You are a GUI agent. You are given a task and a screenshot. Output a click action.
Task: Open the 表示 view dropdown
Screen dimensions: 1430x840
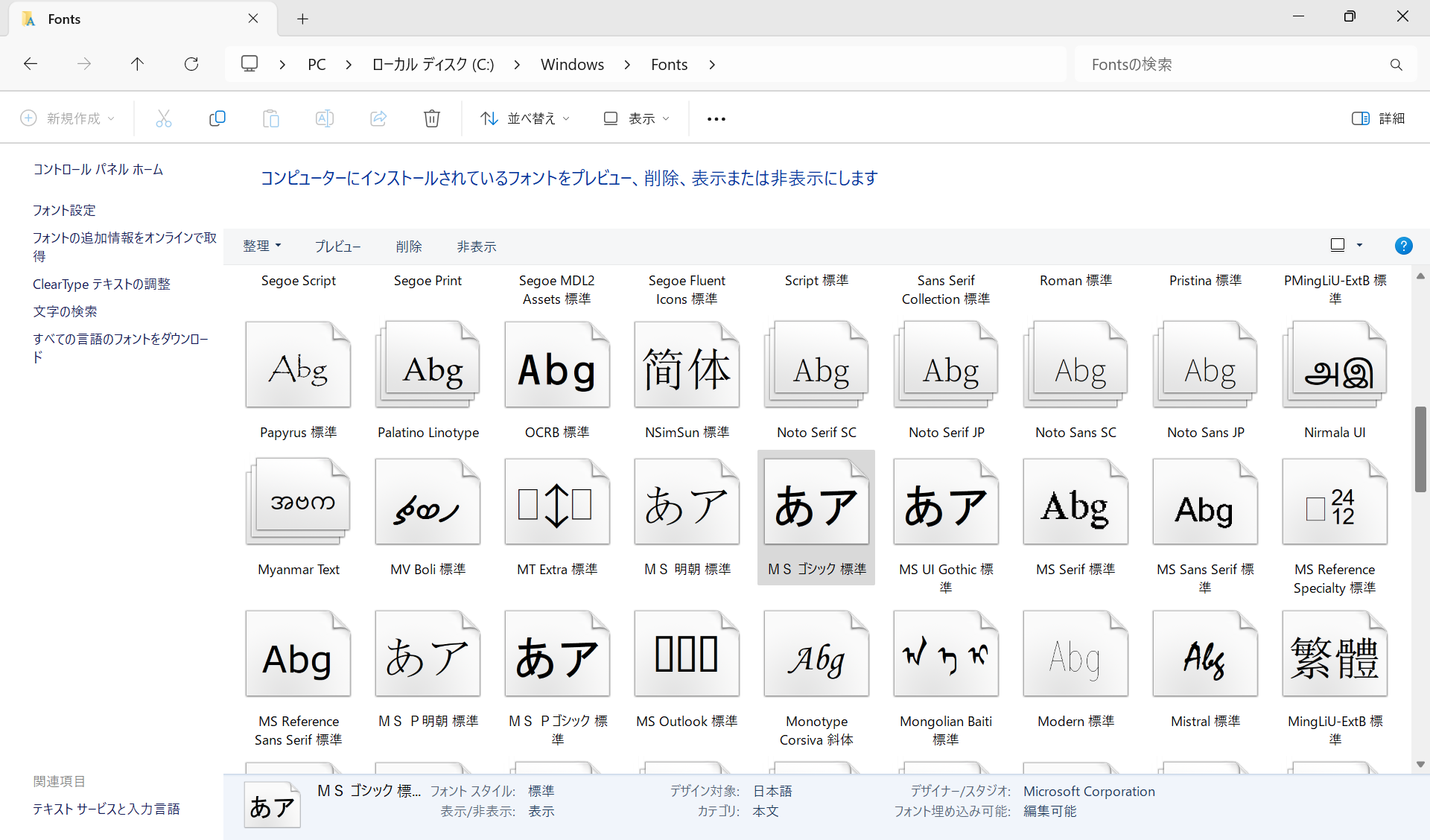tap(637, 118)
